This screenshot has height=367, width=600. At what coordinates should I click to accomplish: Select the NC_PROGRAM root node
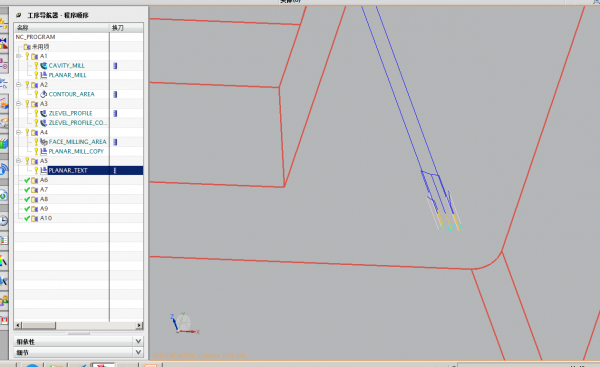35,37
